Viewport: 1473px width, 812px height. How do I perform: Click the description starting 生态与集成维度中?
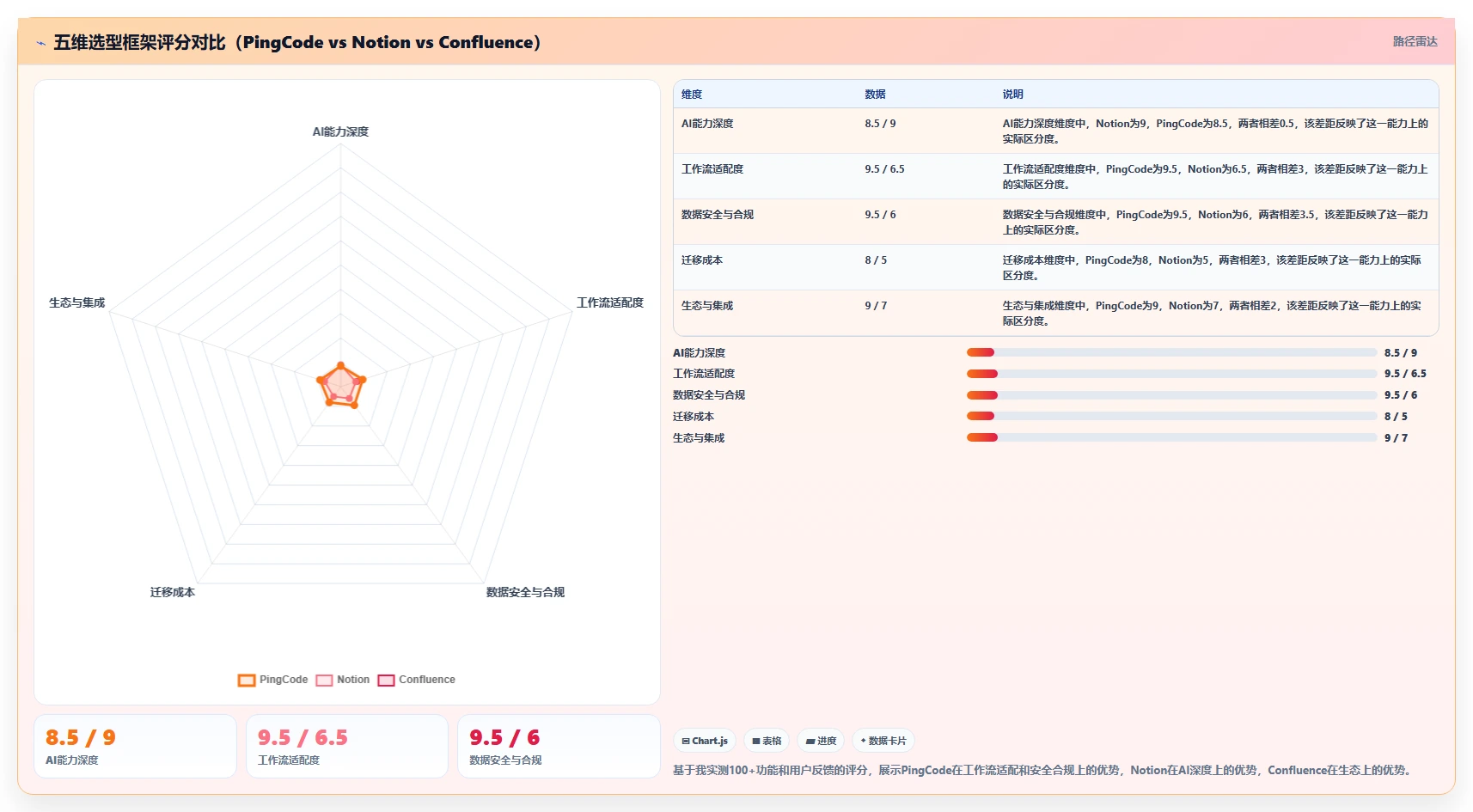point(1212,314)
